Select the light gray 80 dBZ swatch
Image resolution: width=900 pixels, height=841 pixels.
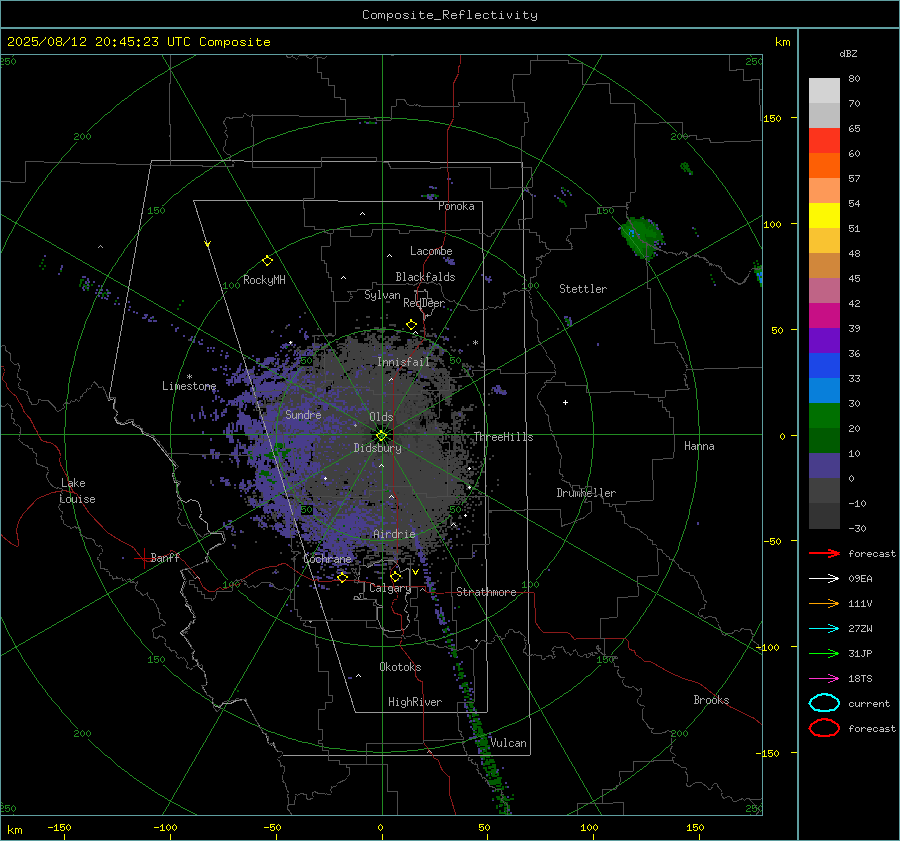(x=824, y=91)
